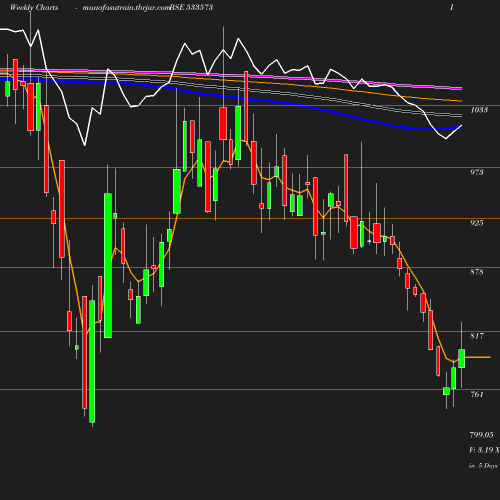Click the "BSE 533573" symbol label
The image size is (500, 500).
pos(192,7)
